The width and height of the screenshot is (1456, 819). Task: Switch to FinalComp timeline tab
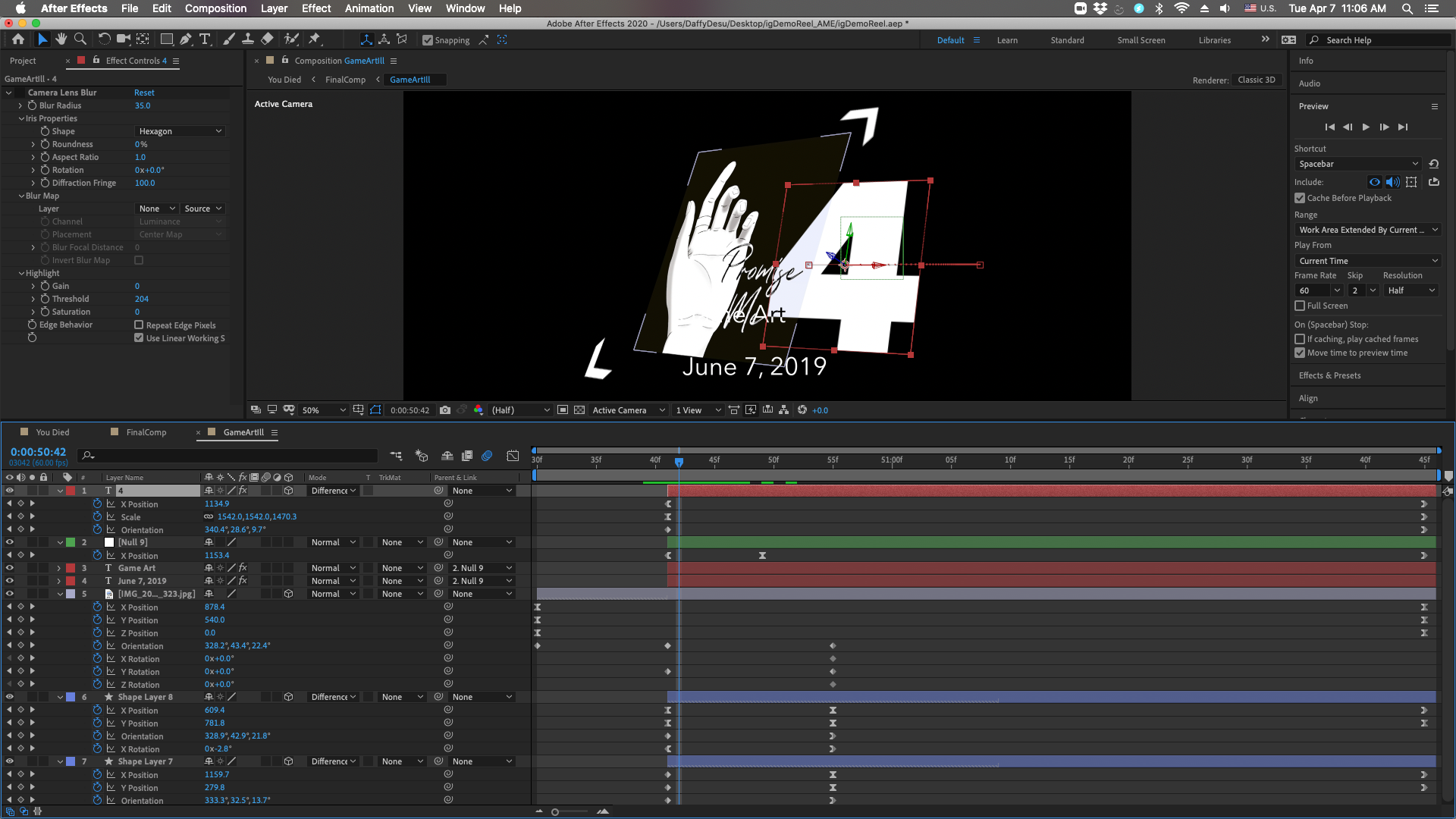pyautogui.click(x=146, y=432)
